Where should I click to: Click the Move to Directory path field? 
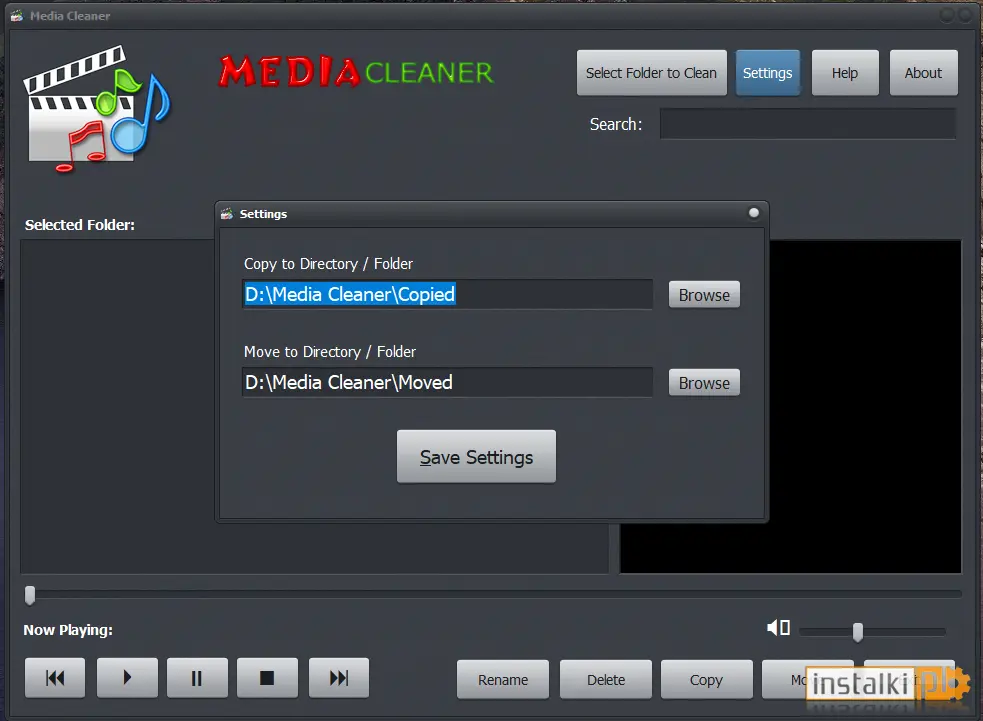[x=447, y=382]
